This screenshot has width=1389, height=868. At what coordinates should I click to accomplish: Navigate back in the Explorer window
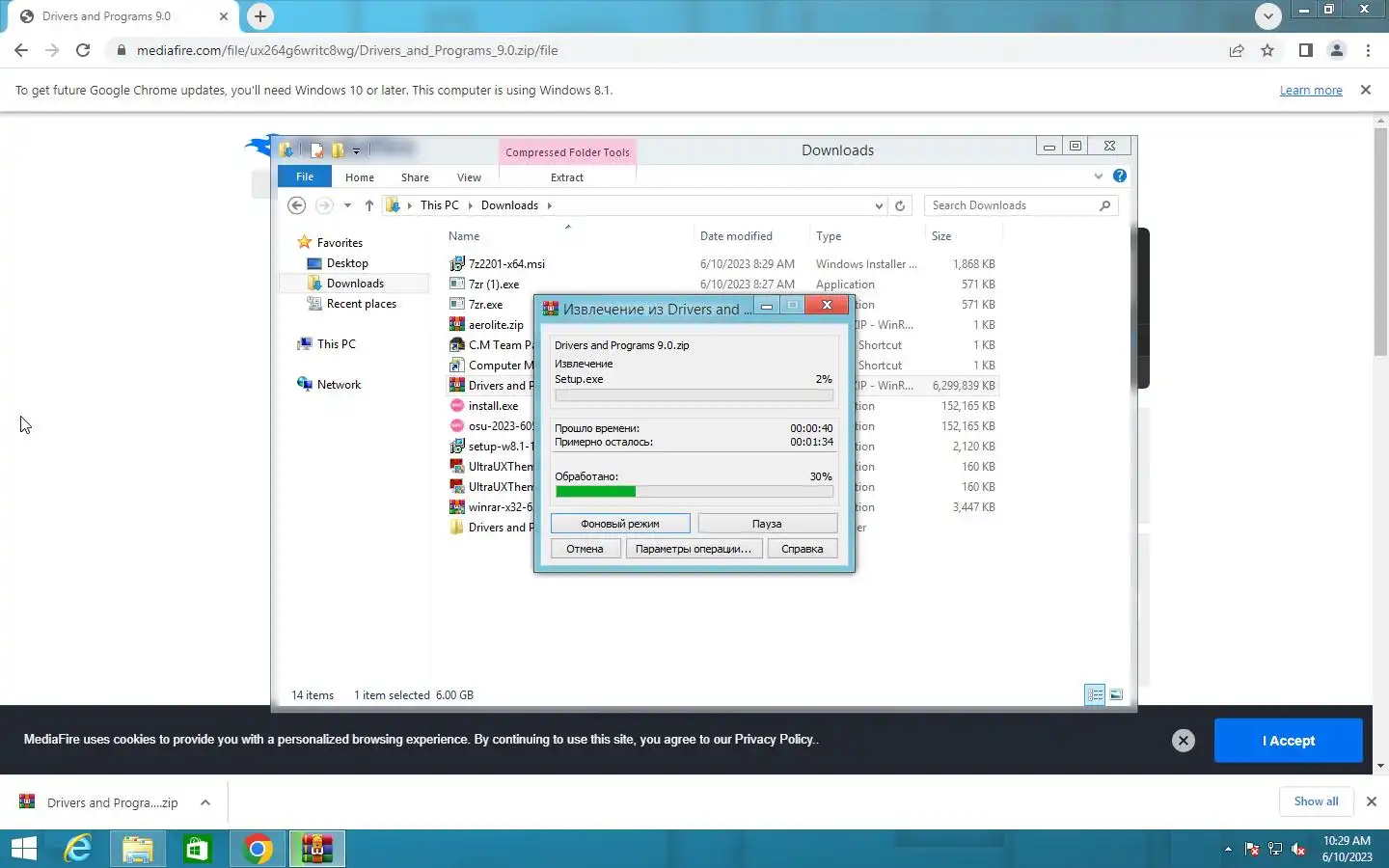point(297,205)
